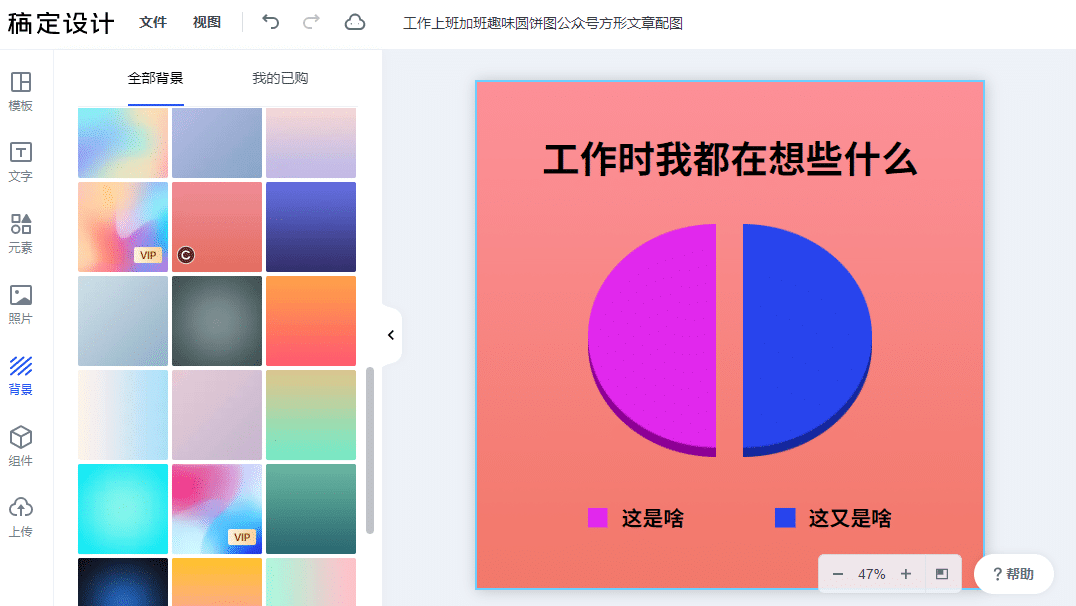Open the 47% zoom level menu
The height and width of the screenshot is (606, 1076).
872,574
